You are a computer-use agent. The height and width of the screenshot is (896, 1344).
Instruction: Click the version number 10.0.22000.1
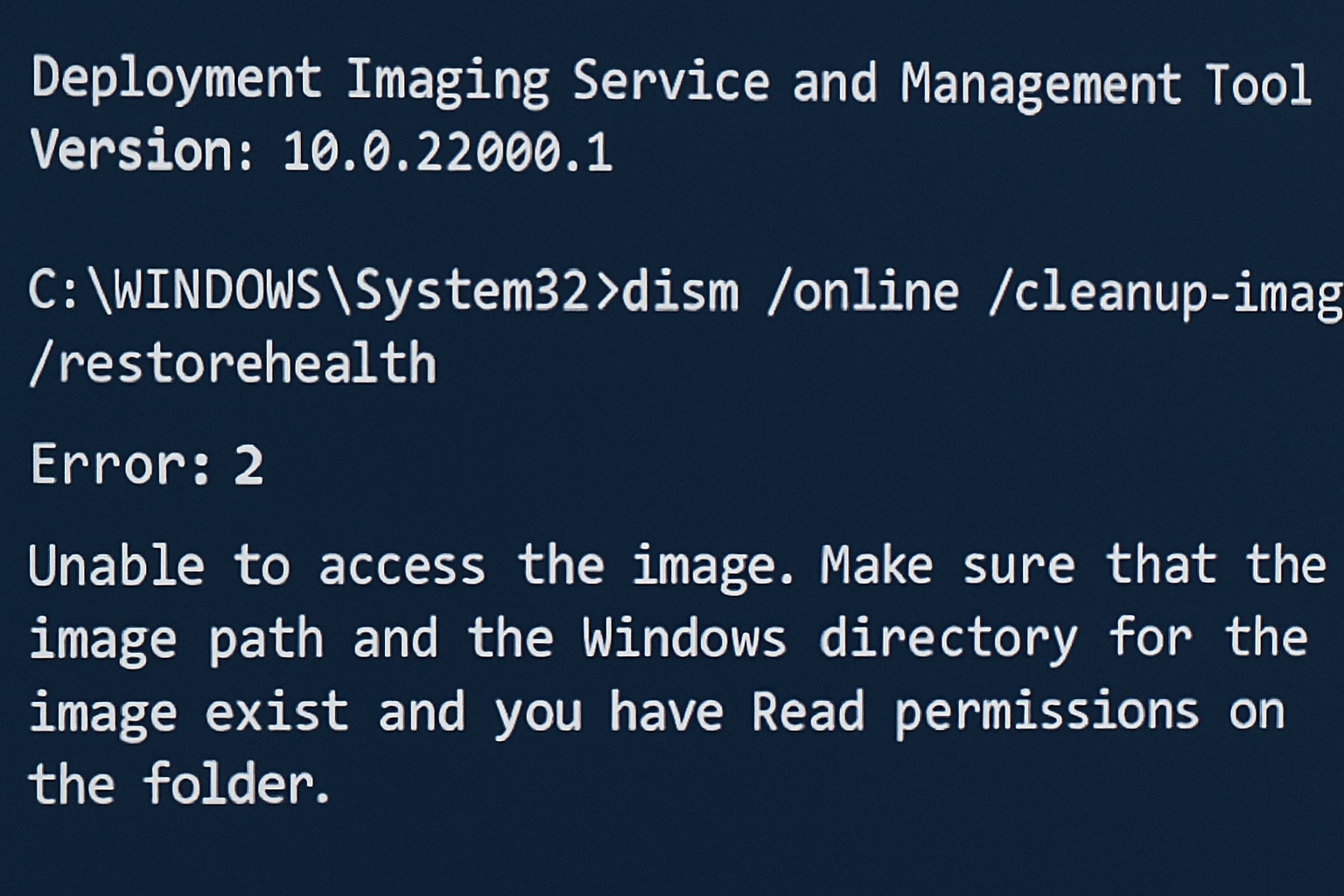click(x=447, y=152)
